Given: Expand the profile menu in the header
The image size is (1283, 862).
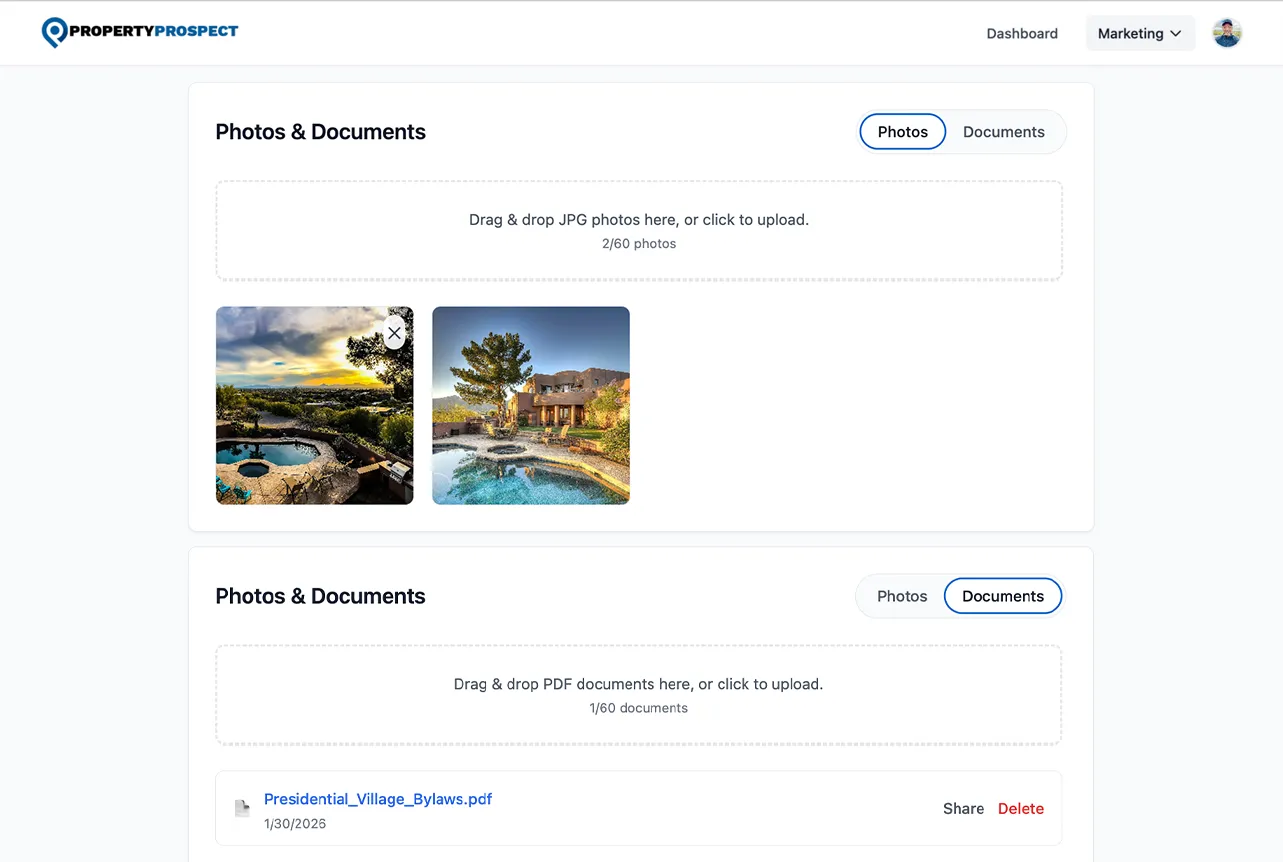Looking at the screenshot, I should (1227, 32).
